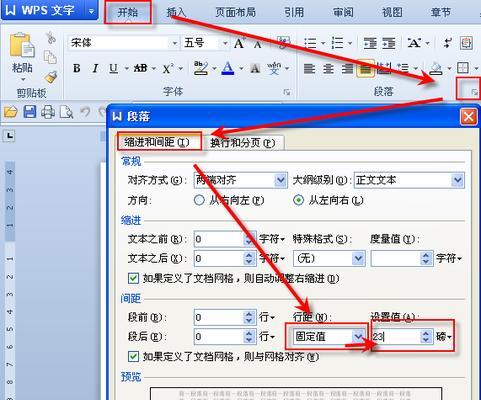Open the 开始 ribbon tab
Viewport: 481px width, 400px height.
[x=128, y=12]
